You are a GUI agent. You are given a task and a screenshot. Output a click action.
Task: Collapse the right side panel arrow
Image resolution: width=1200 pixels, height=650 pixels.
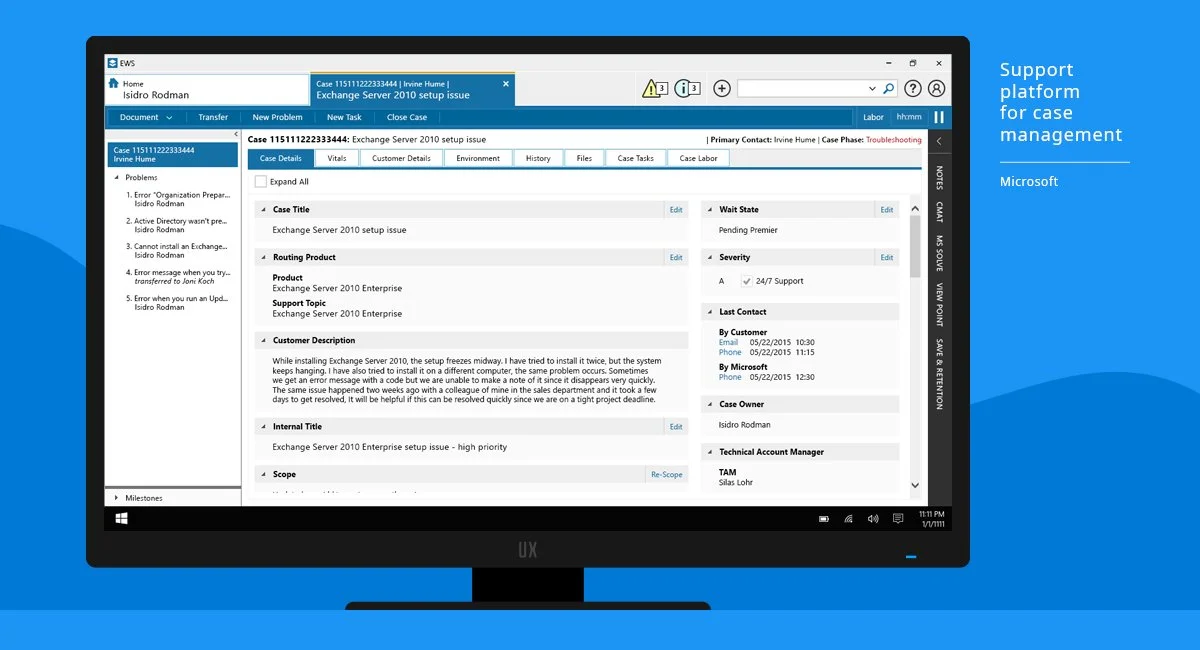click(939, 141)
